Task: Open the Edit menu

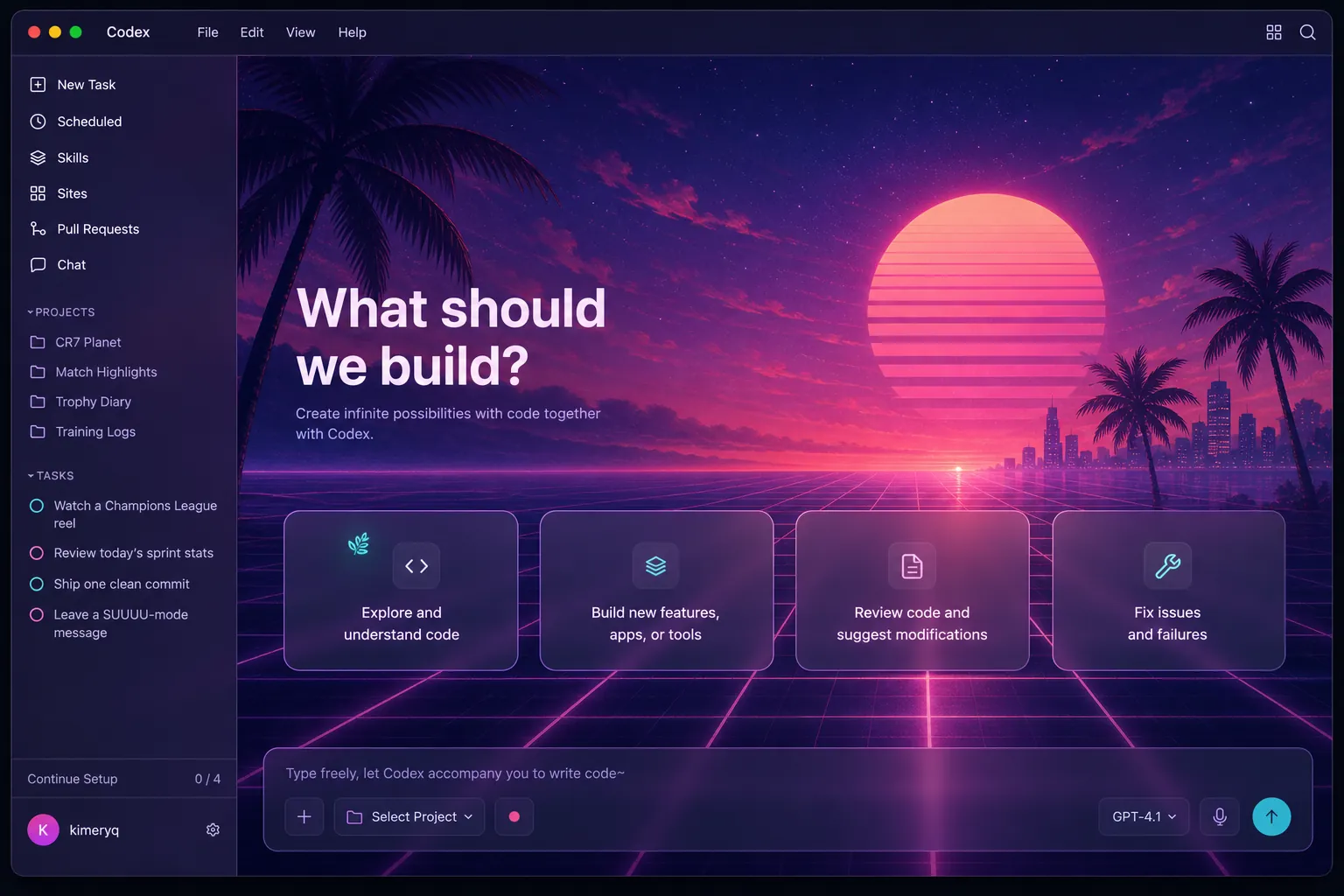Action: click(252, 32)
